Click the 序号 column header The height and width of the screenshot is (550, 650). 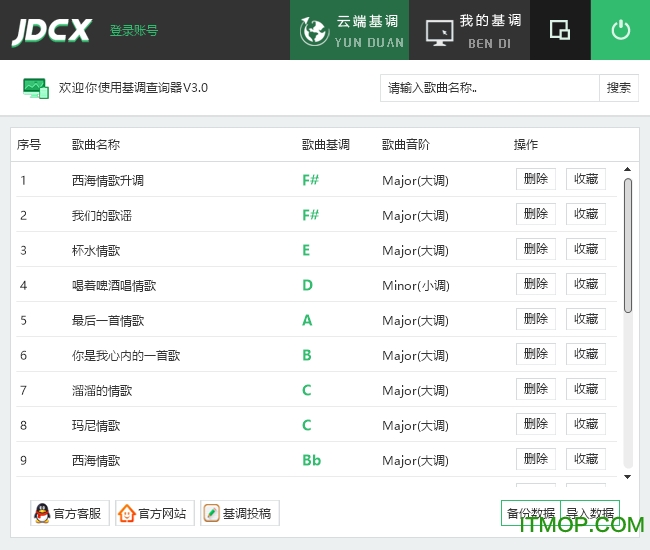click(29, 145)
